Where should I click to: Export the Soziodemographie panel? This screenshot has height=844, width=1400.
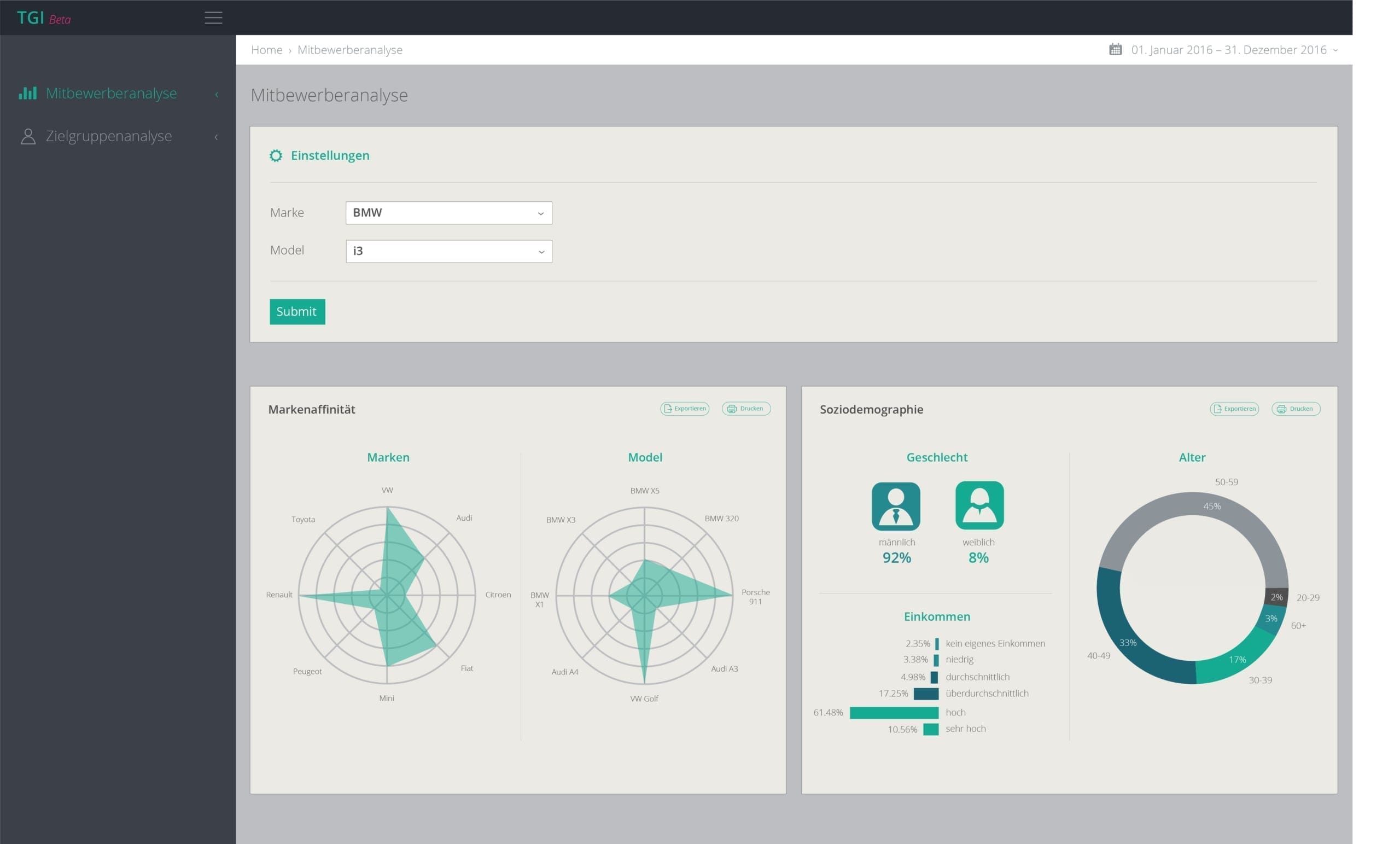tap(1234, 409)
